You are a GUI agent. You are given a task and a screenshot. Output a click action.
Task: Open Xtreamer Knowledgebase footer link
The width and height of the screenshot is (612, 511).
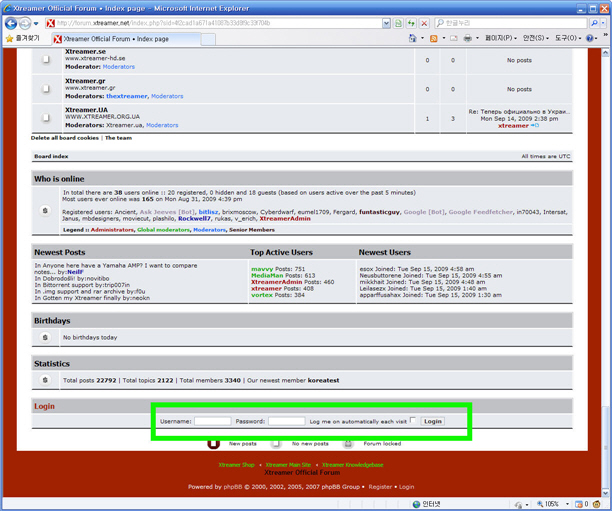(352, 465)
